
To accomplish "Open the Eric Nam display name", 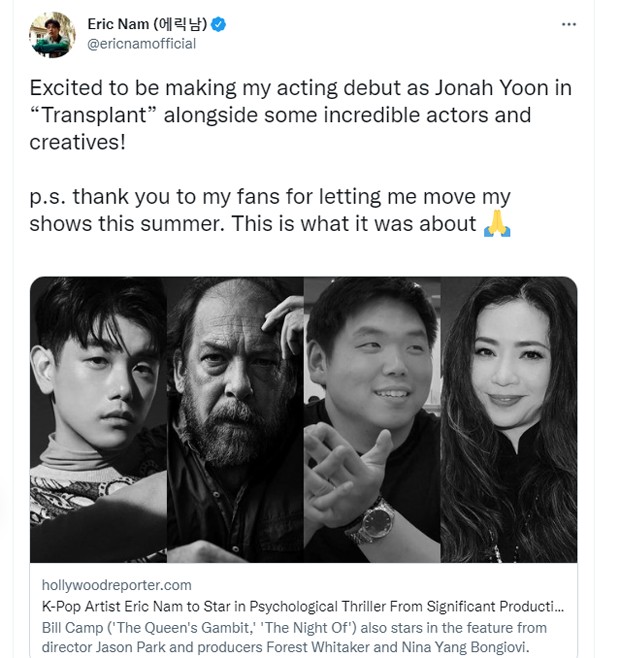I will point(118,24).
